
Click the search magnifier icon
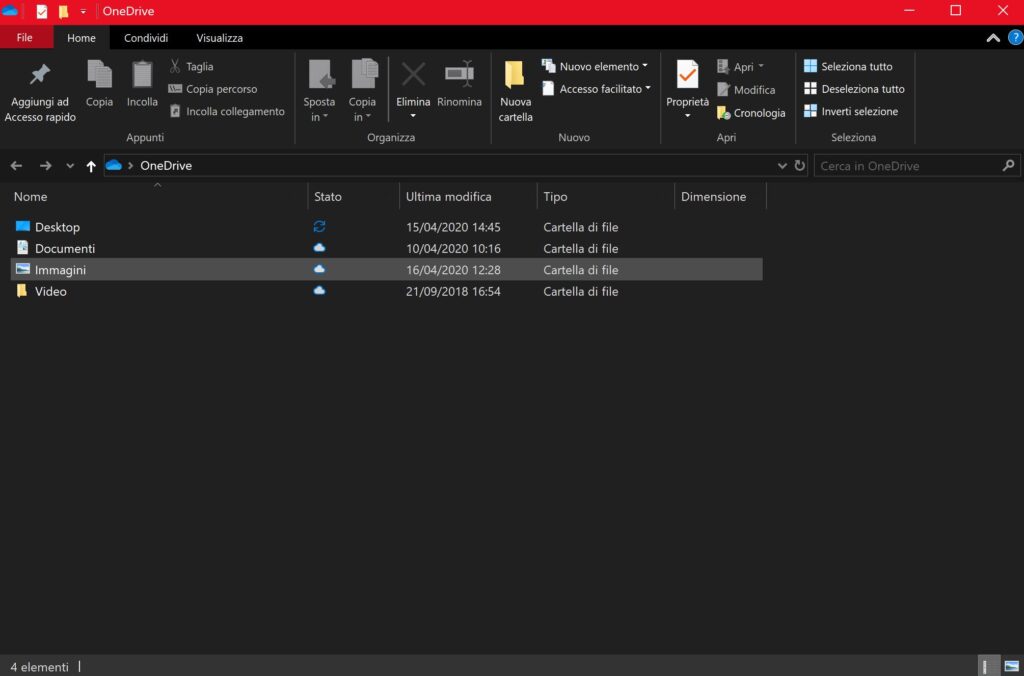[x=1008, y=166]
